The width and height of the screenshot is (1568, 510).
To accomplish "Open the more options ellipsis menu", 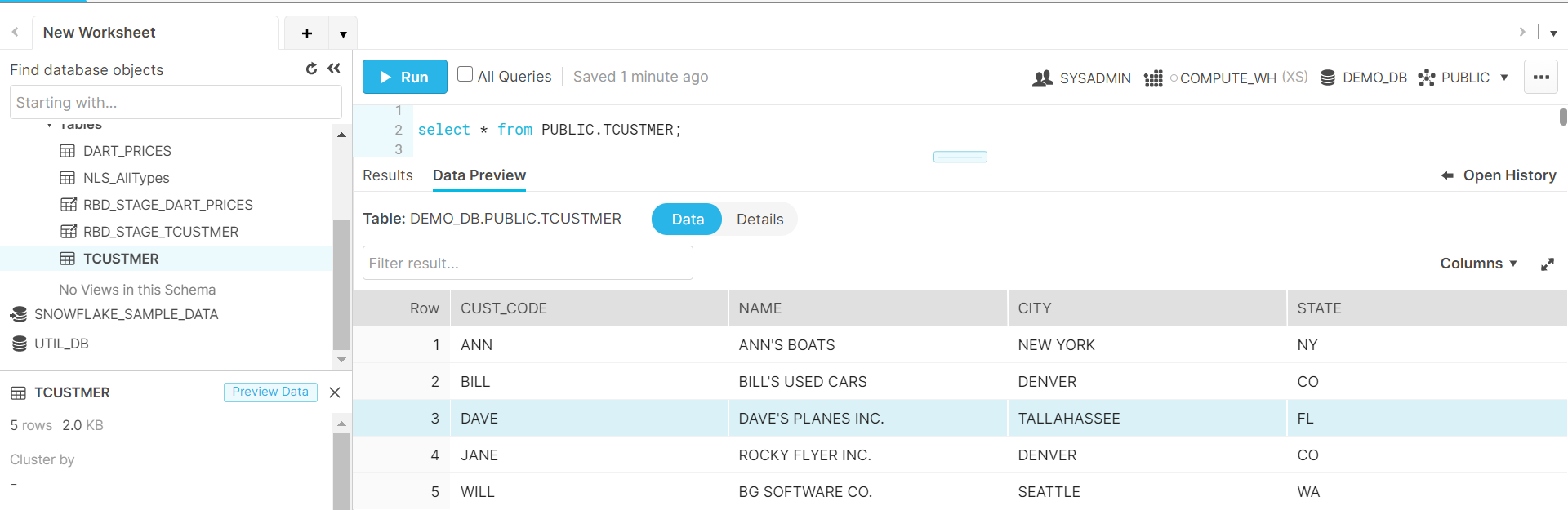I will [1541, 78].
